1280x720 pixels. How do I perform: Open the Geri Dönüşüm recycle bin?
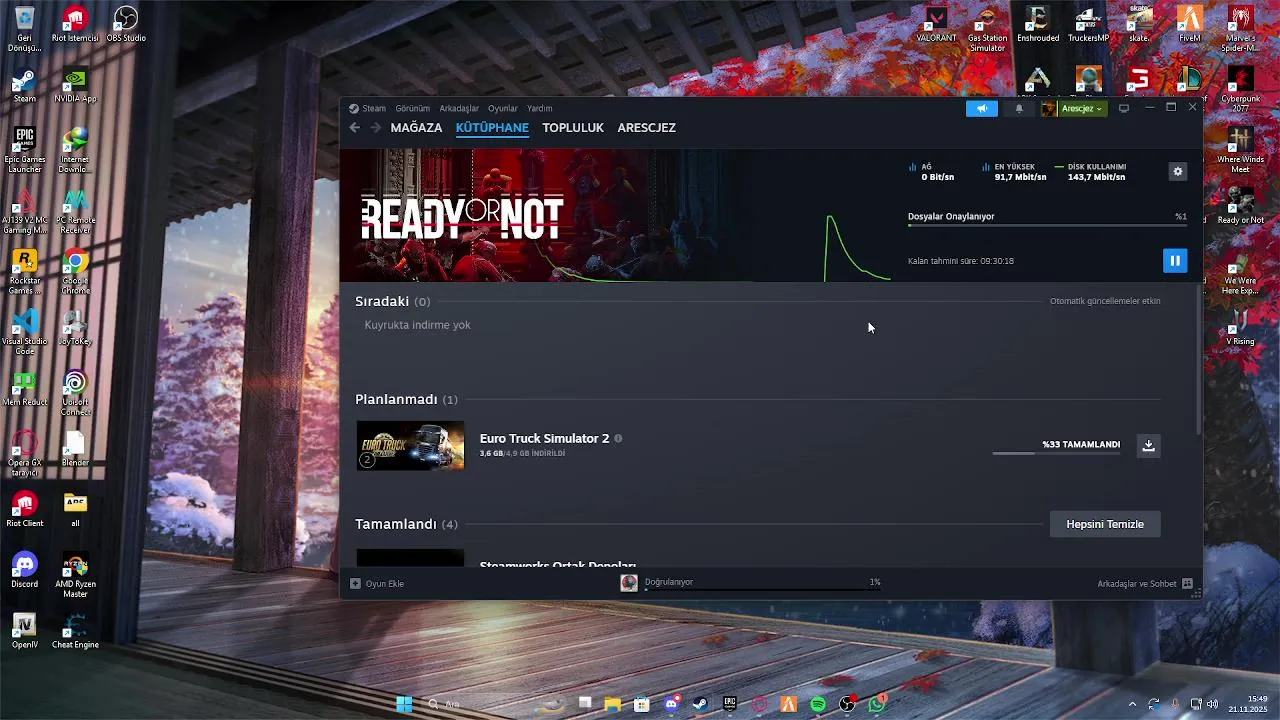click(24, 28)
